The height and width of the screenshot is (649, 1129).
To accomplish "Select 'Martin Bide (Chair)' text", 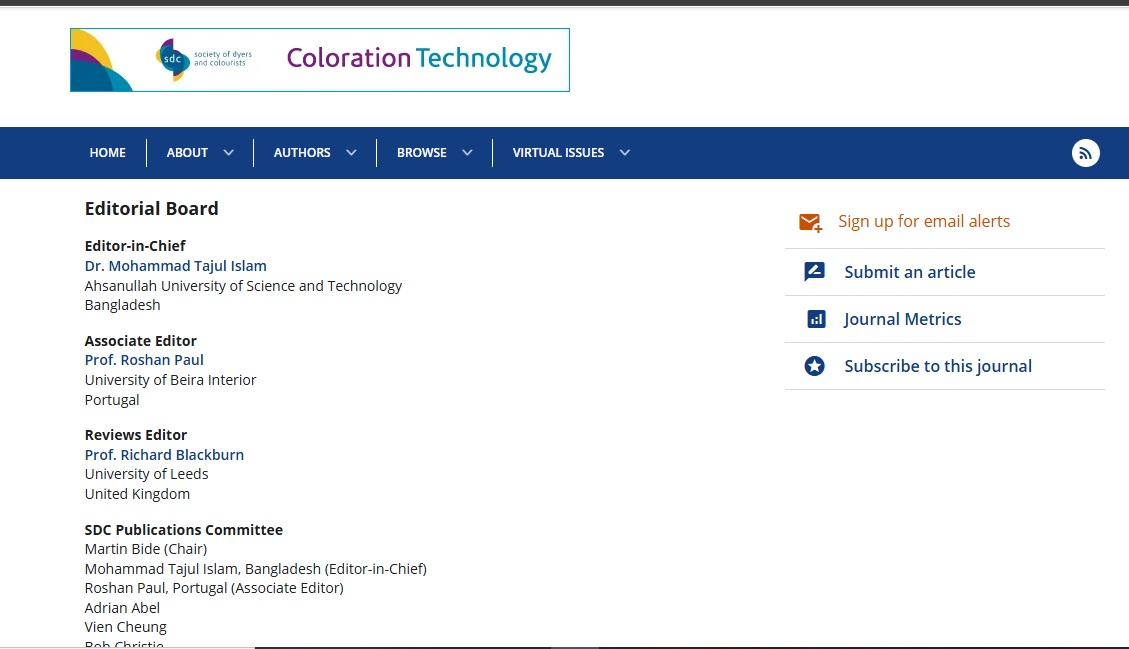I will pyautogui.click(x=145, y=549).
